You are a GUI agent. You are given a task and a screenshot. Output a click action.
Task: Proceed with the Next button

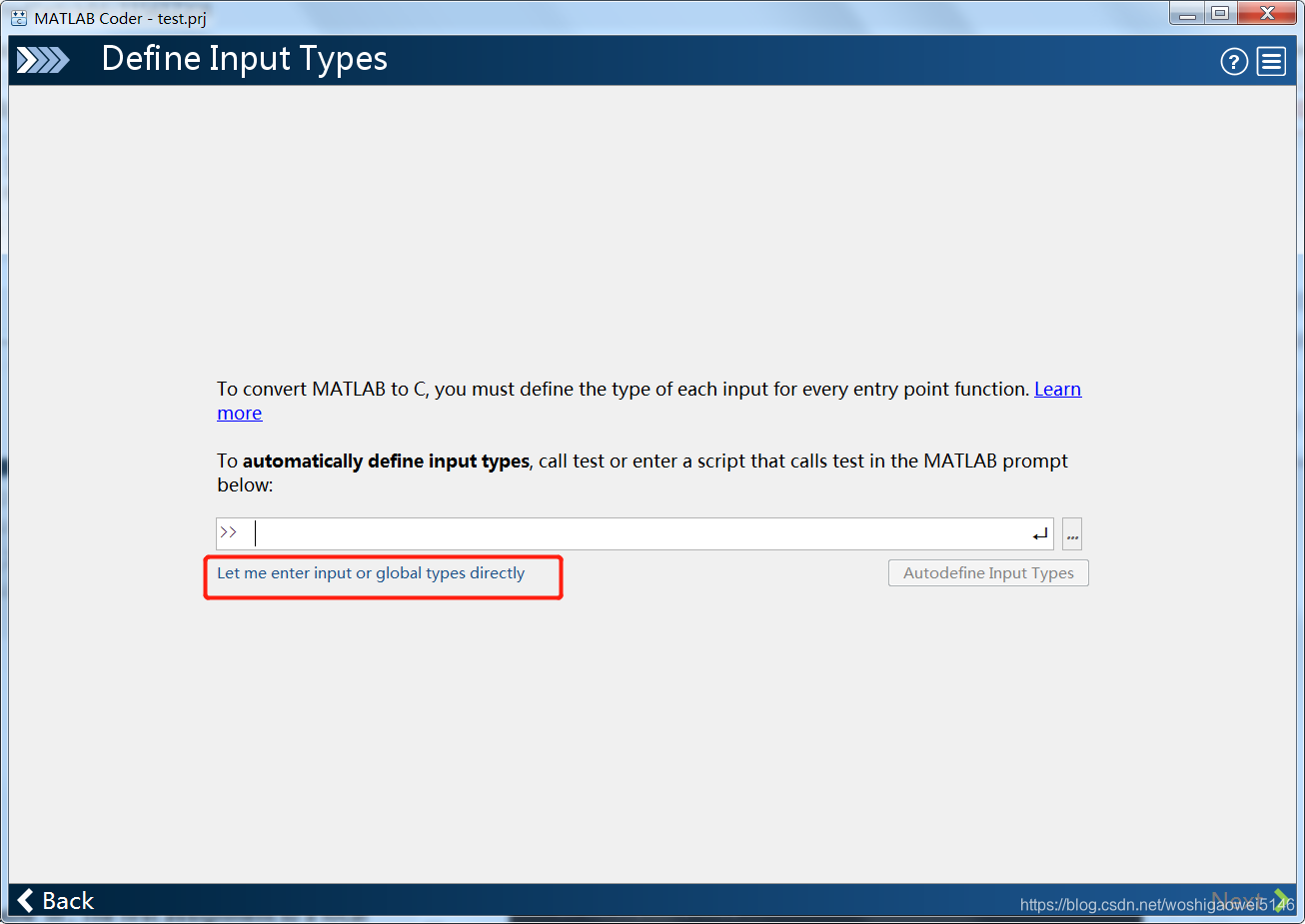click(1249, 901)
